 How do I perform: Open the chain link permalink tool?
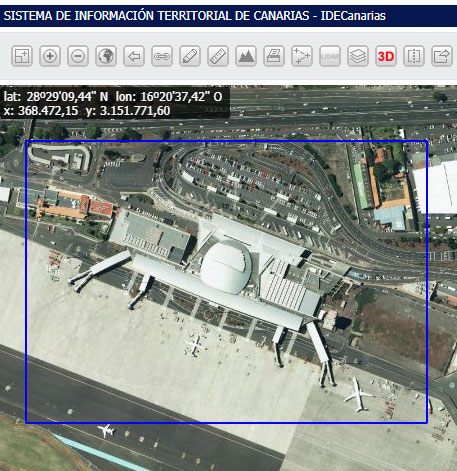[x=162, y=56]
